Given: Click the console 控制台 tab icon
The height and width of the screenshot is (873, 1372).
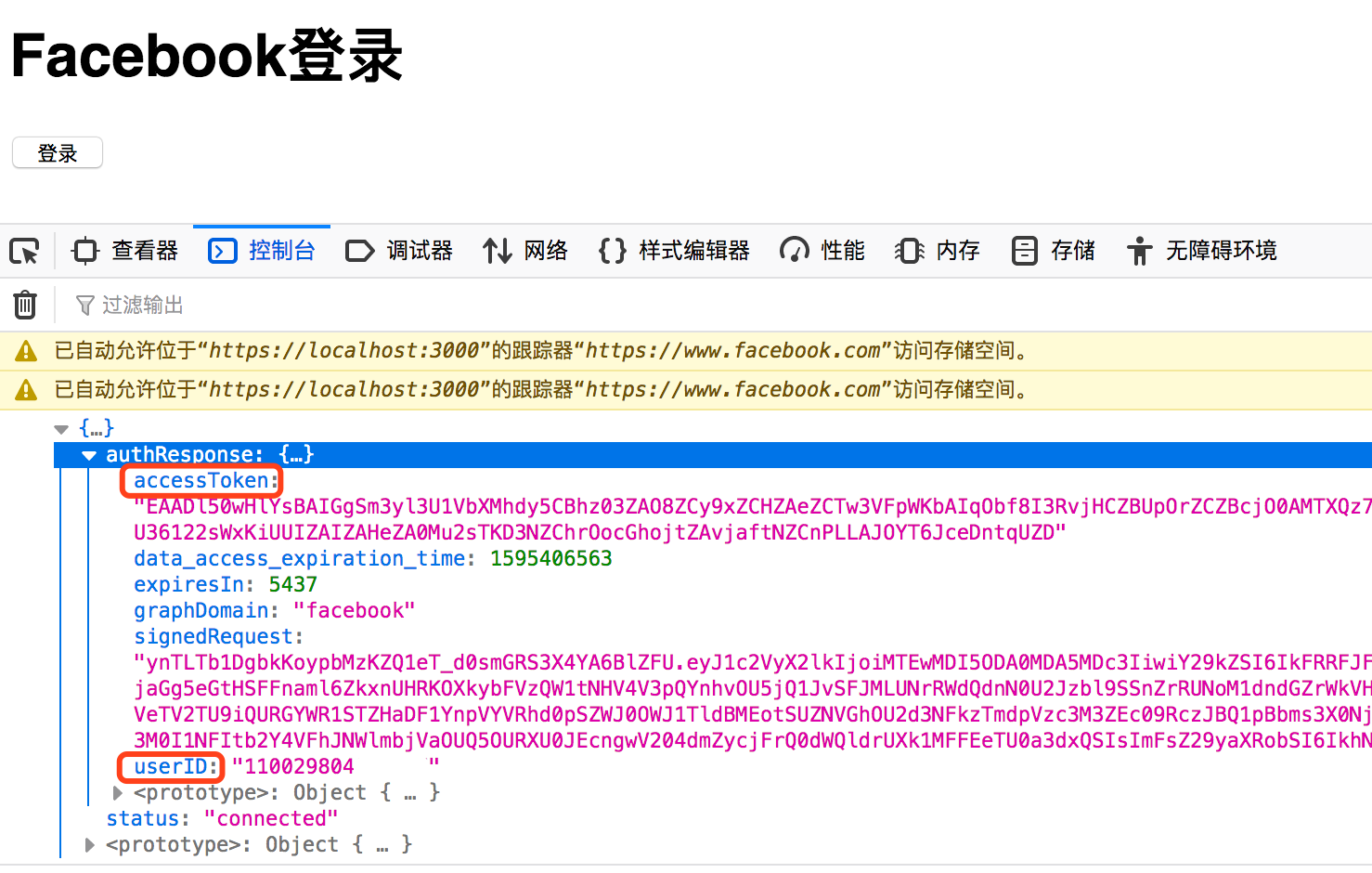Looking at the screenshot, I should pyautogui.click(x=223, y=251).
